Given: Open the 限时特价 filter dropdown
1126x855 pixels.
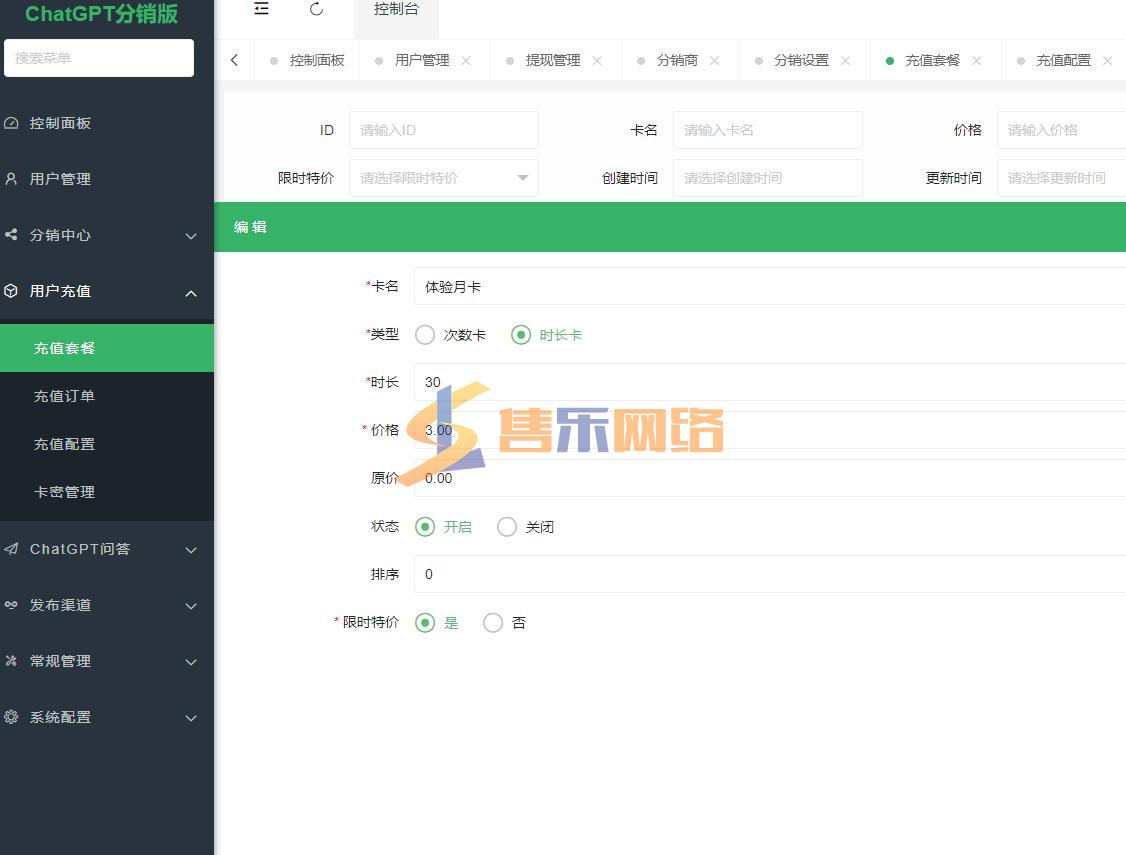Looking at the screenshot, I should point(444,177).
